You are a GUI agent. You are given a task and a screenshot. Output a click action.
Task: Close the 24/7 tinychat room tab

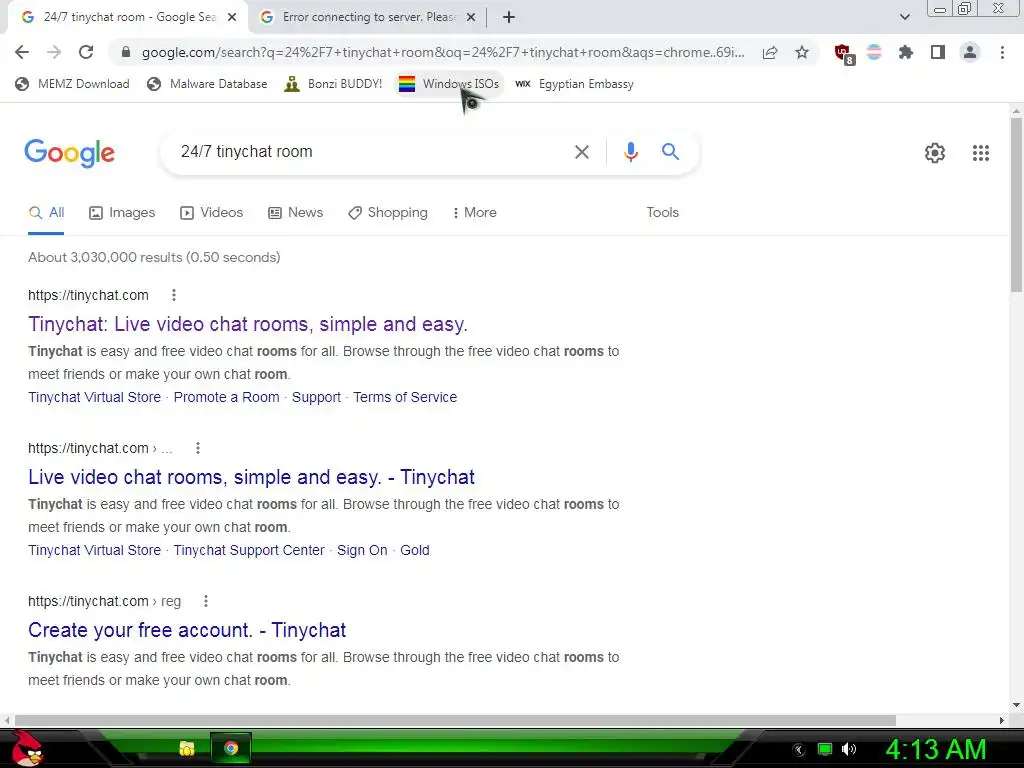click(232, 17)
